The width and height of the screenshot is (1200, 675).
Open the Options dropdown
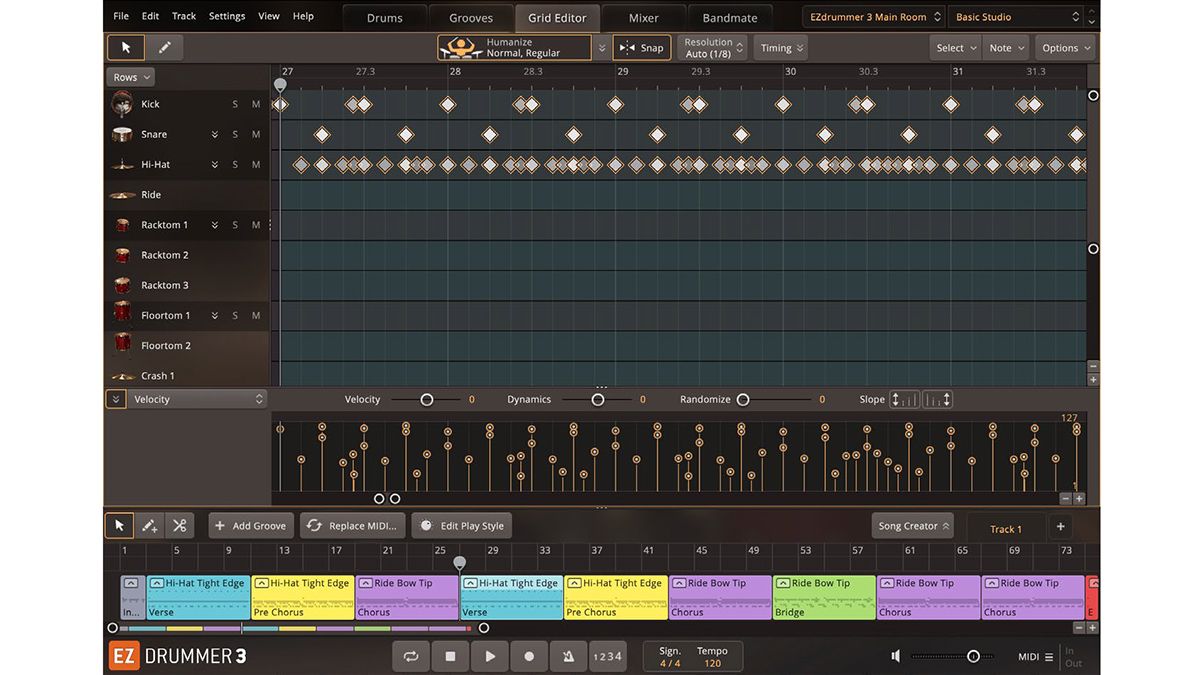pyautogui.click(x=1065, y=47)
